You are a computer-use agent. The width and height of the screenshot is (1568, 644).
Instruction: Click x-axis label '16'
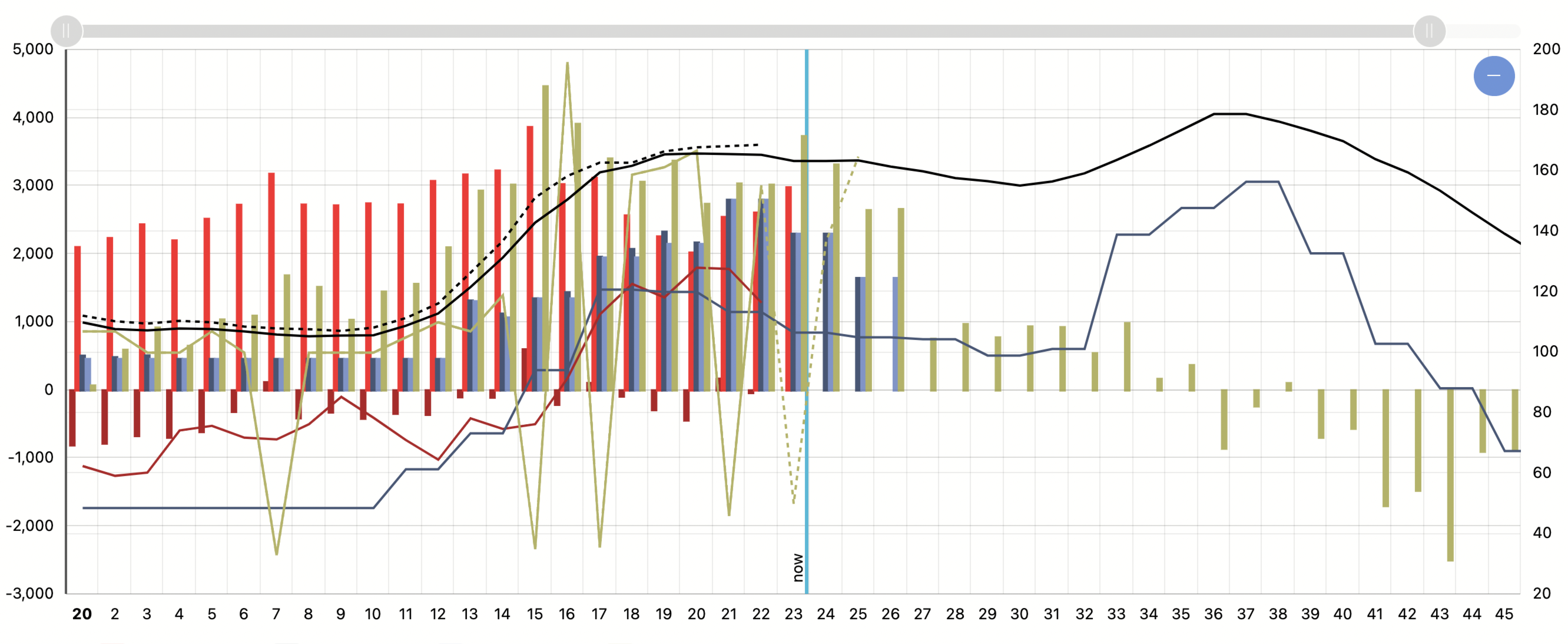coord(566,614)
